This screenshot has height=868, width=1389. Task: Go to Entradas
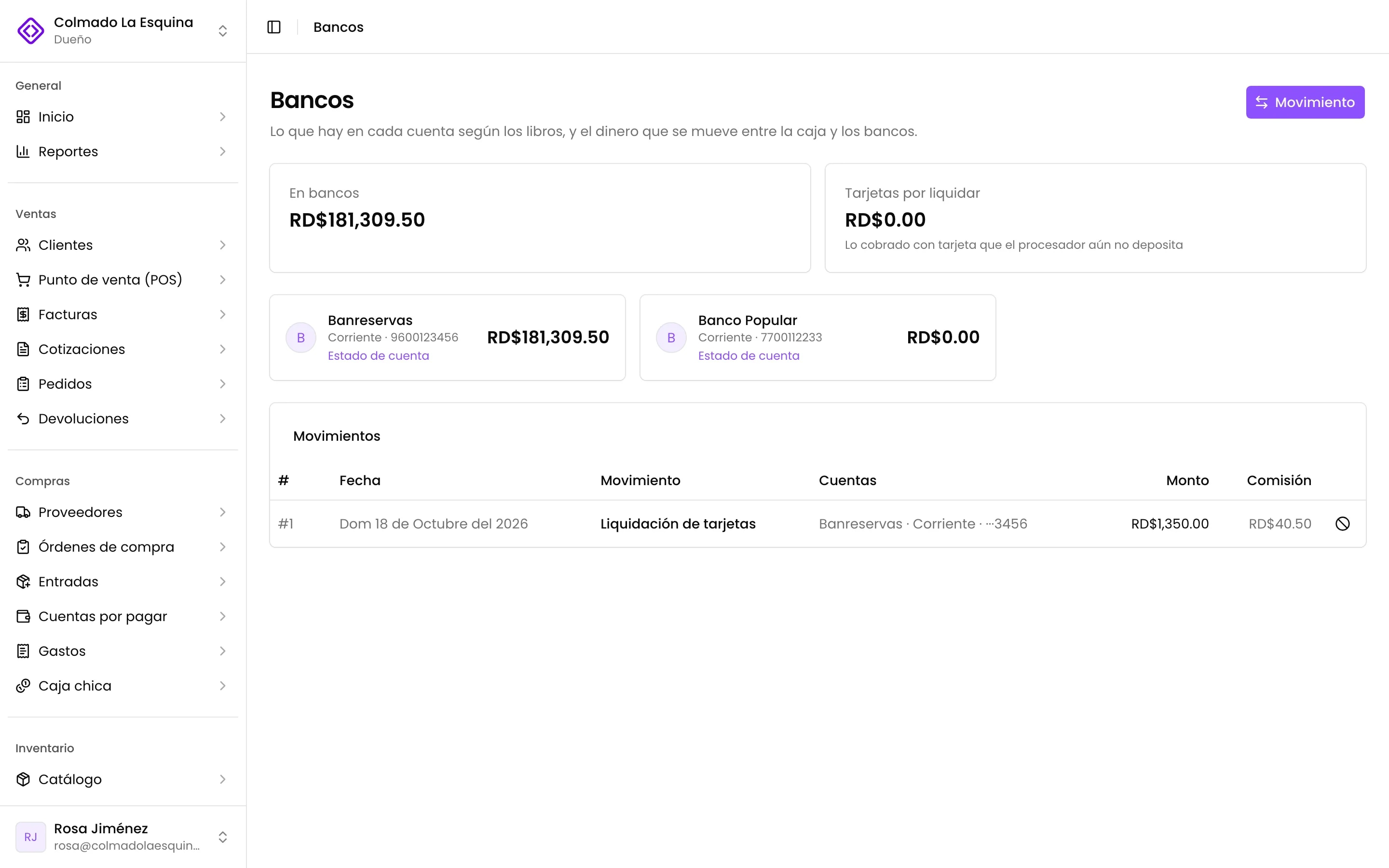123,582
